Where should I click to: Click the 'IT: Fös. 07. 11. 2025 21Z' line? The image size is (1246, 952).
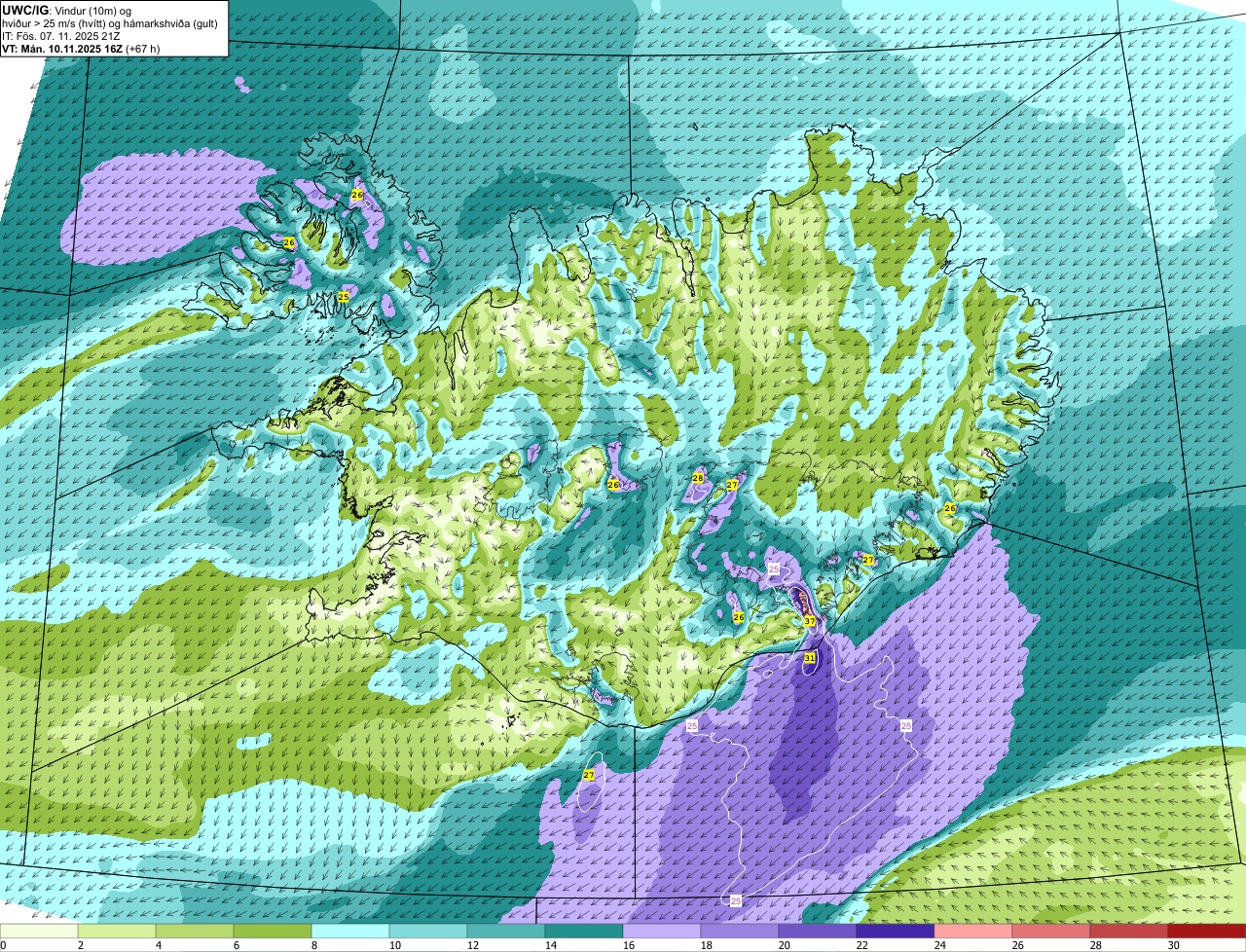pyautogui.click(x=60, y=35)
